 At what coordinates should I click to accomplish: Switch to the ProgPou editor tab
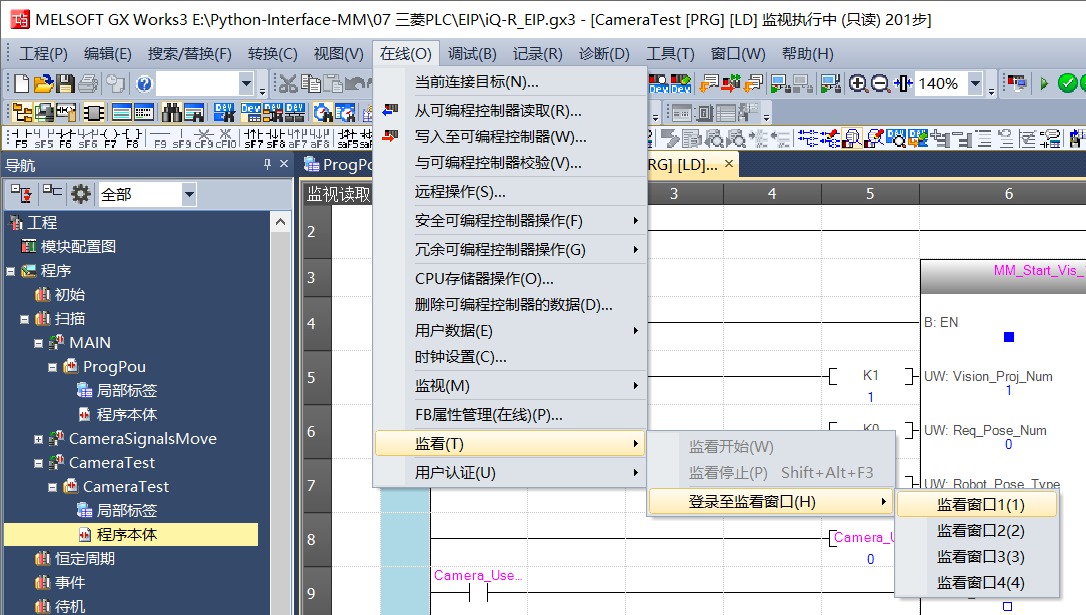pyautogui.click(x=340, y=163)
